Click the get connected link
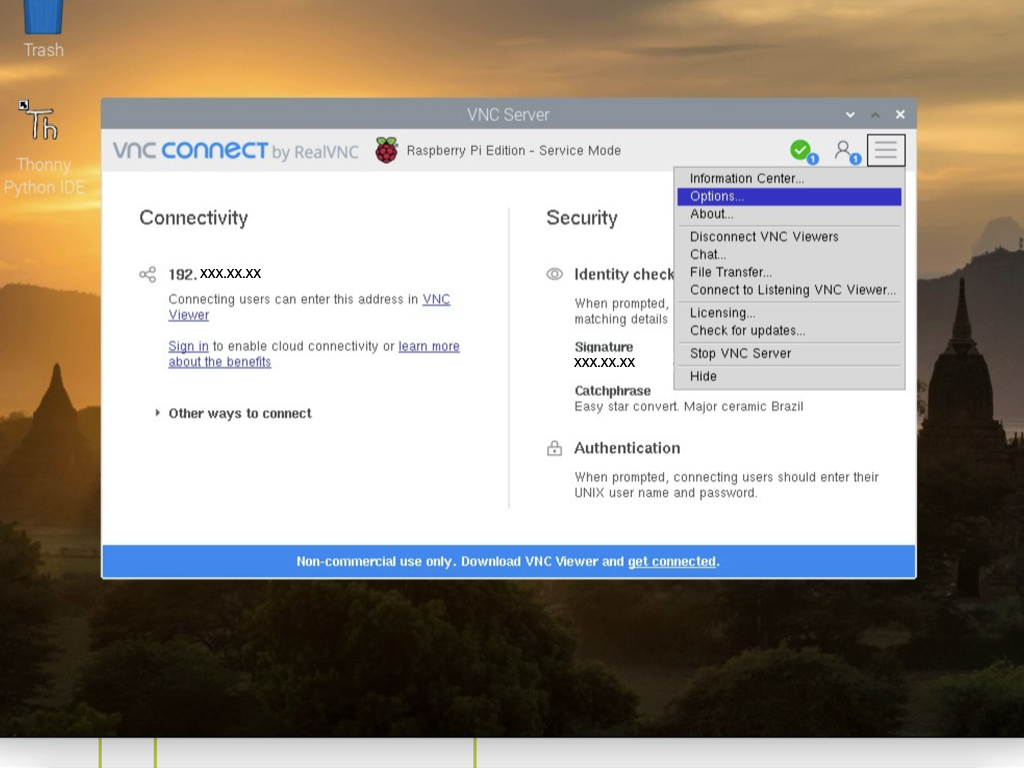 (x=671, y=562)
